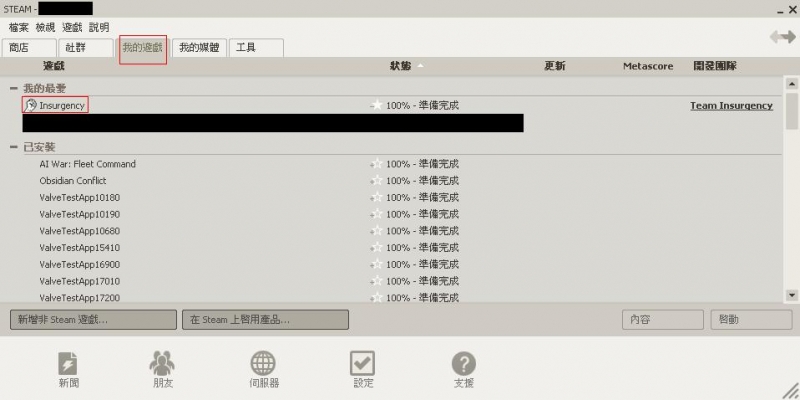
Task: Toggle favorite star for ValveTestApp17010
Action: coord(377,281)
